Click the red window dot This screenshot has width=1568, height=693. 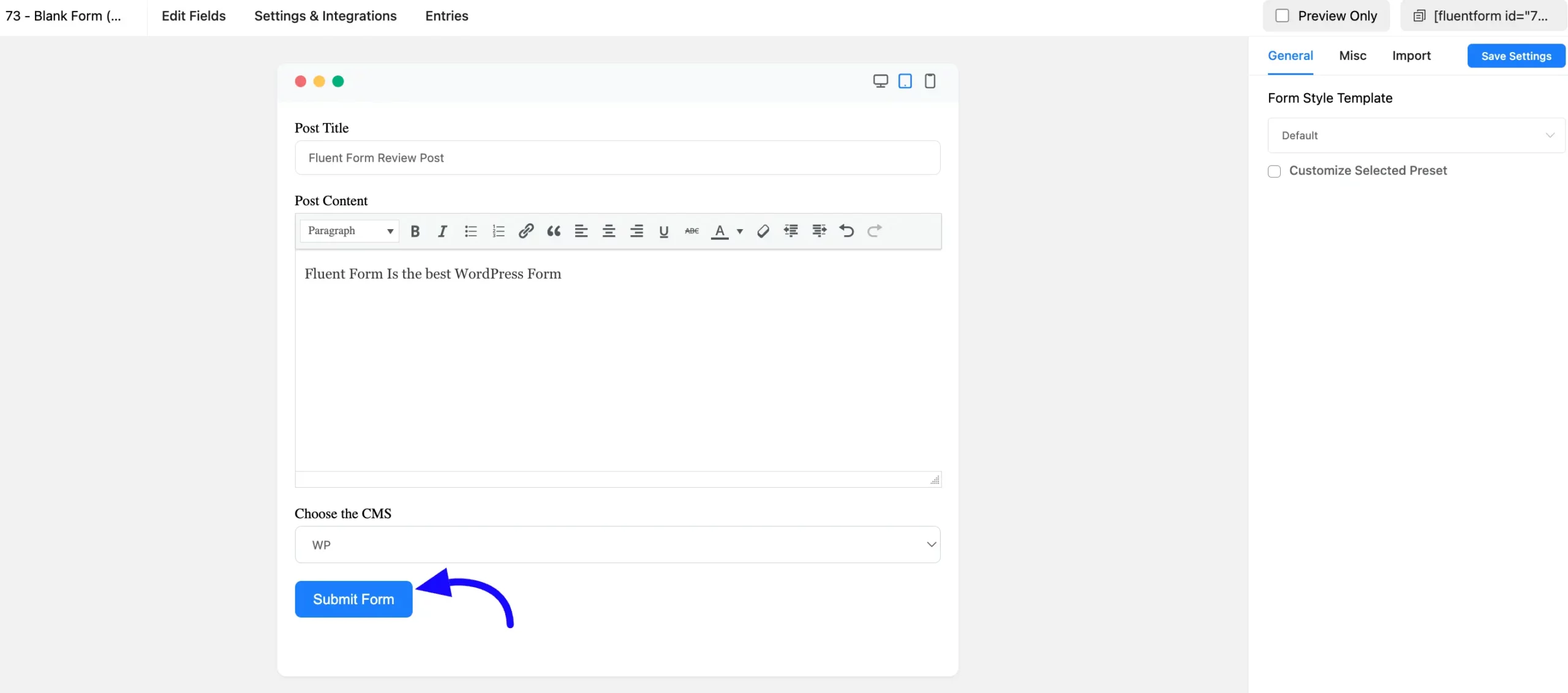click(300, 81)
